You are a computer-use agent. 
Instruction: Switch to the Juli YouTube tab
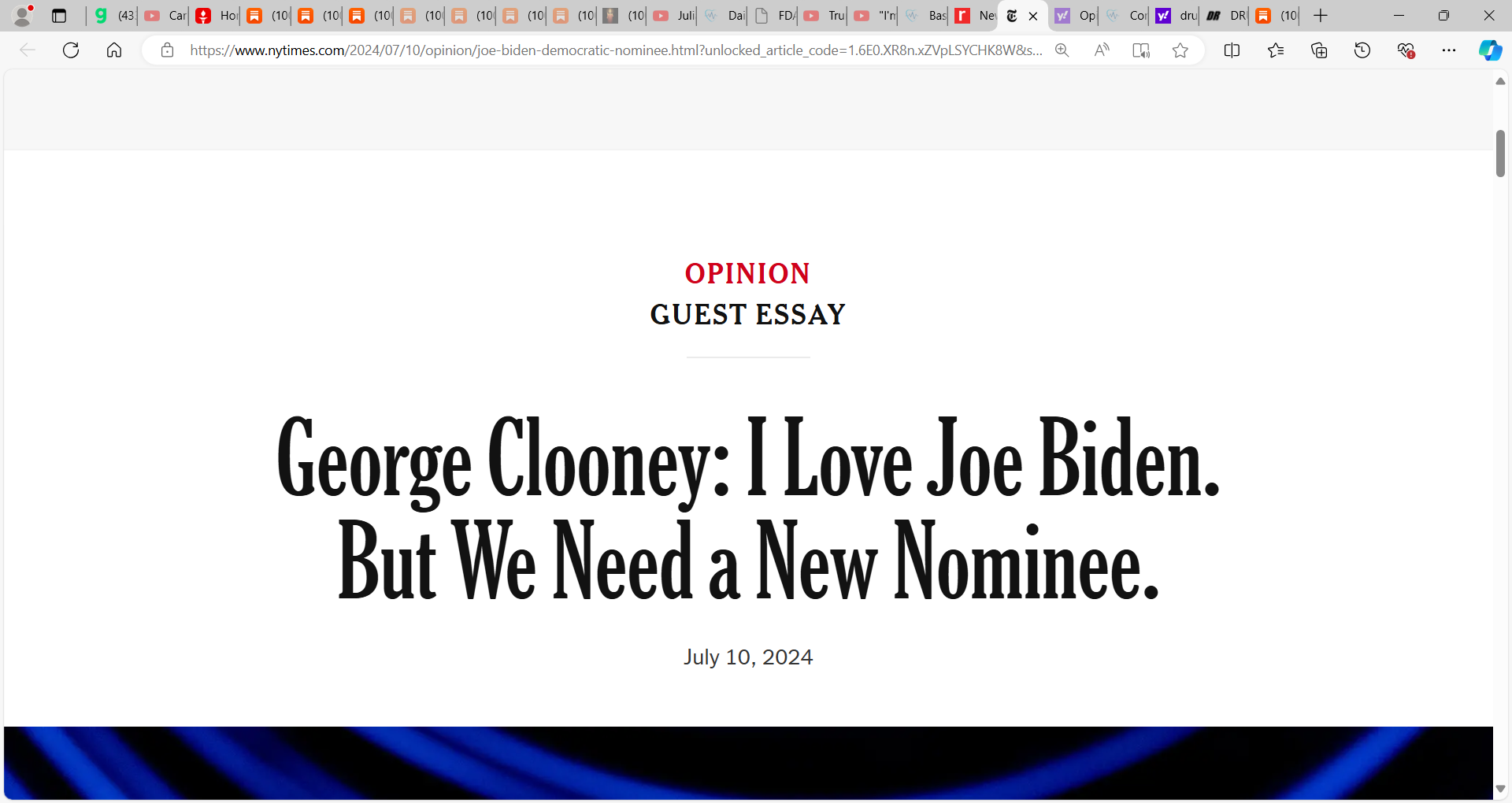point(675,16)
